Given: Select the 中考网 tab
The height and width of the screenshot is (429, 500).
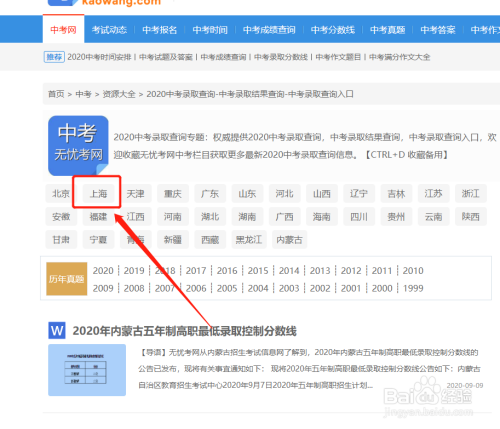Looking at the screenshot, I should (x=63, y=30).
